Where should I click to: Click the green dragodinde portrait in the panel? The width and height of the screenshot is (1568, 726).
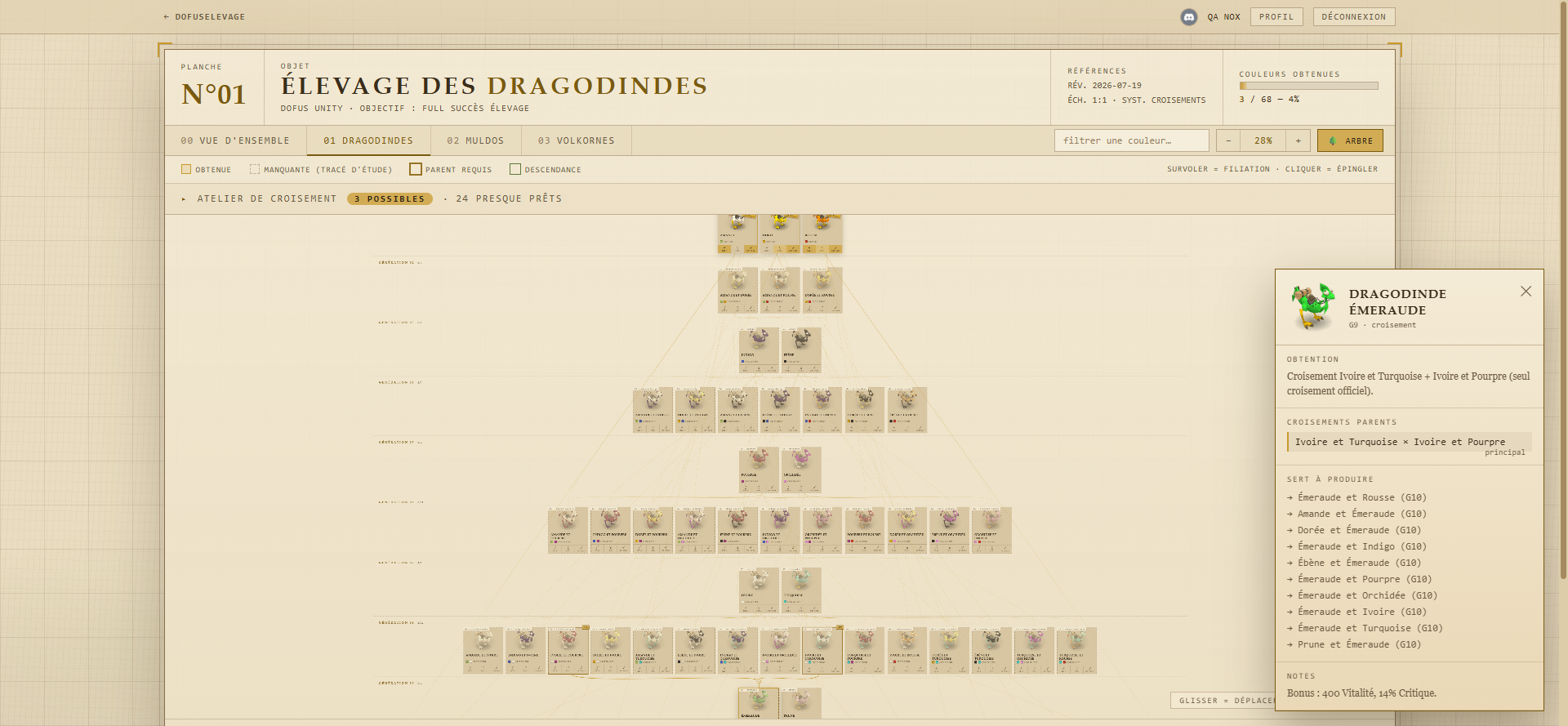1313,306
